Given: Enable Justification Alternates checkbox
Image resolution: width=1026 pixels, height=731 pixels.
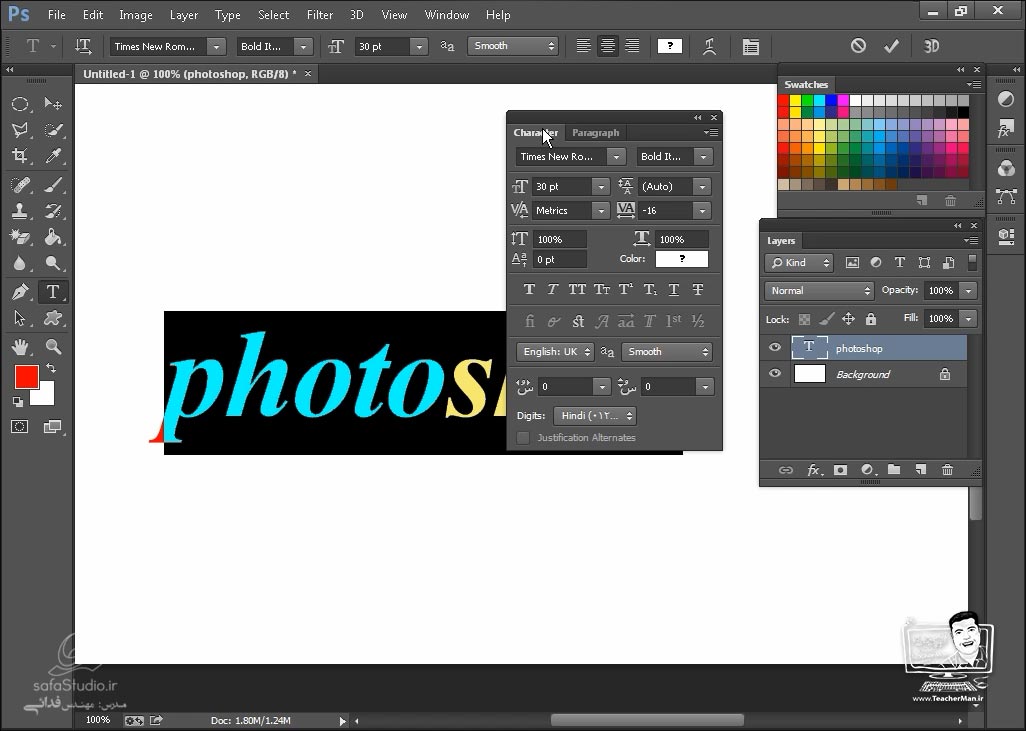Looking at the screenshot, I should pos(523,438).
